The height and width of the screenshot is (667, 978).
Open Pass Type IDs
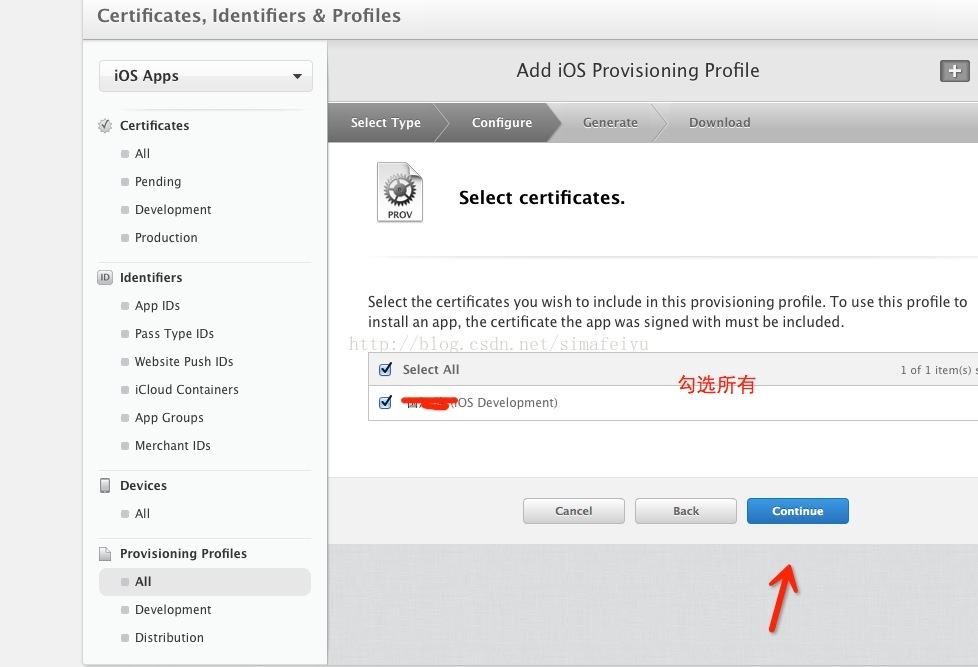174,334
